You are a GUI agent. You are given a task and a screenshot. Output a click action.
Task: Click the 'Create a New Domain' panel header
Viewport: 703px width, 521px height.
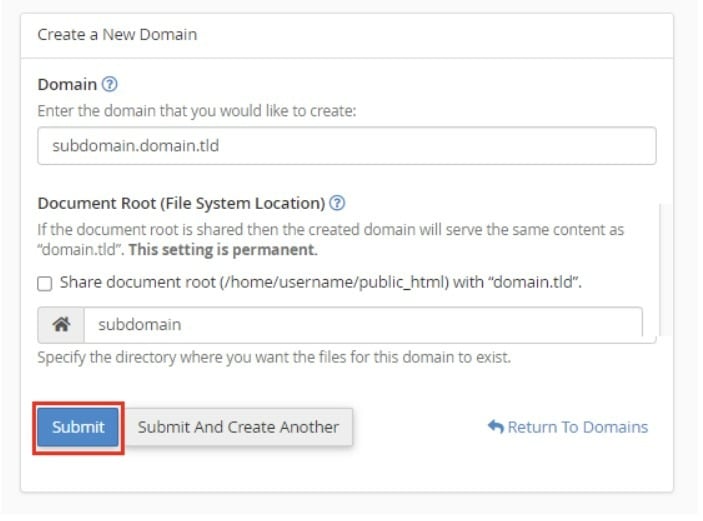[117, 34]
